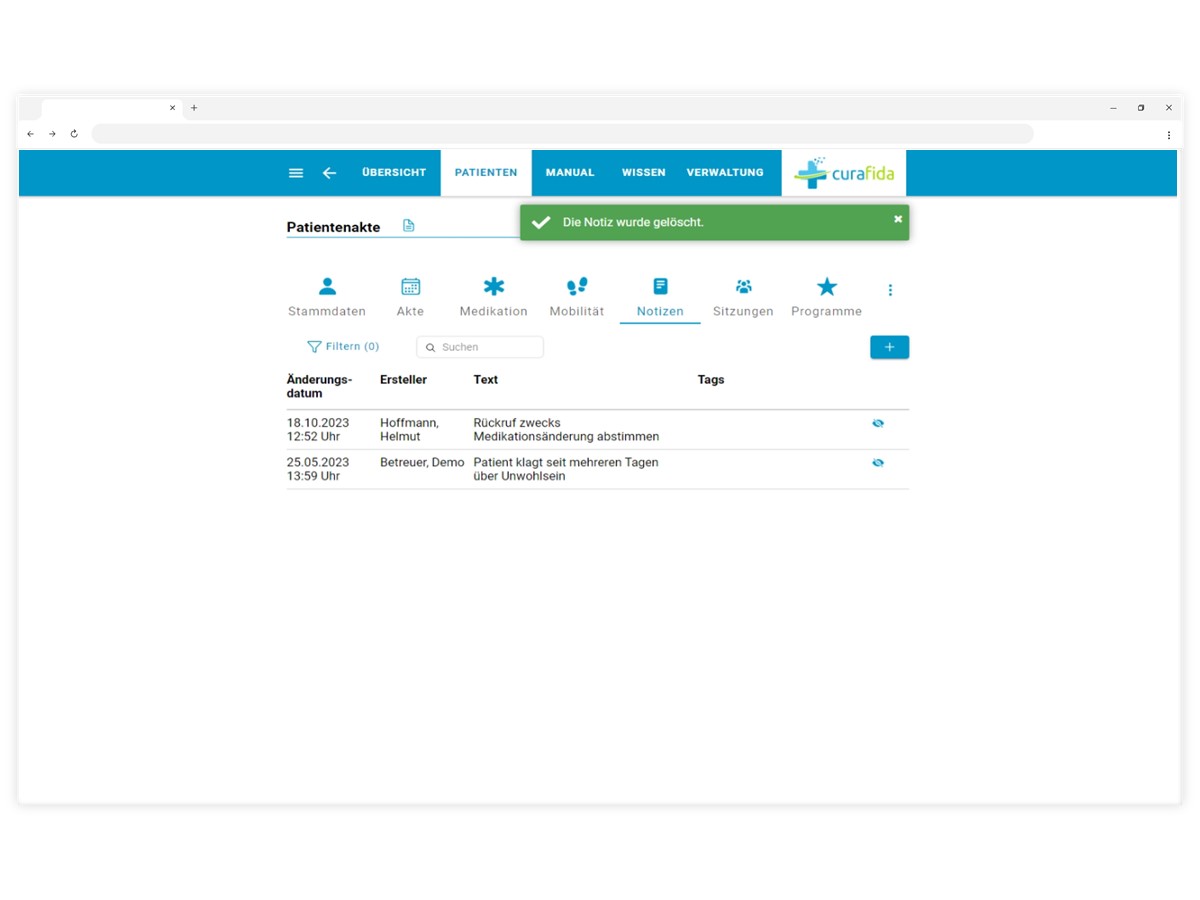Open the Mobilität footprints icon tab
The image size is (1200, 900).
pos(577,297)
